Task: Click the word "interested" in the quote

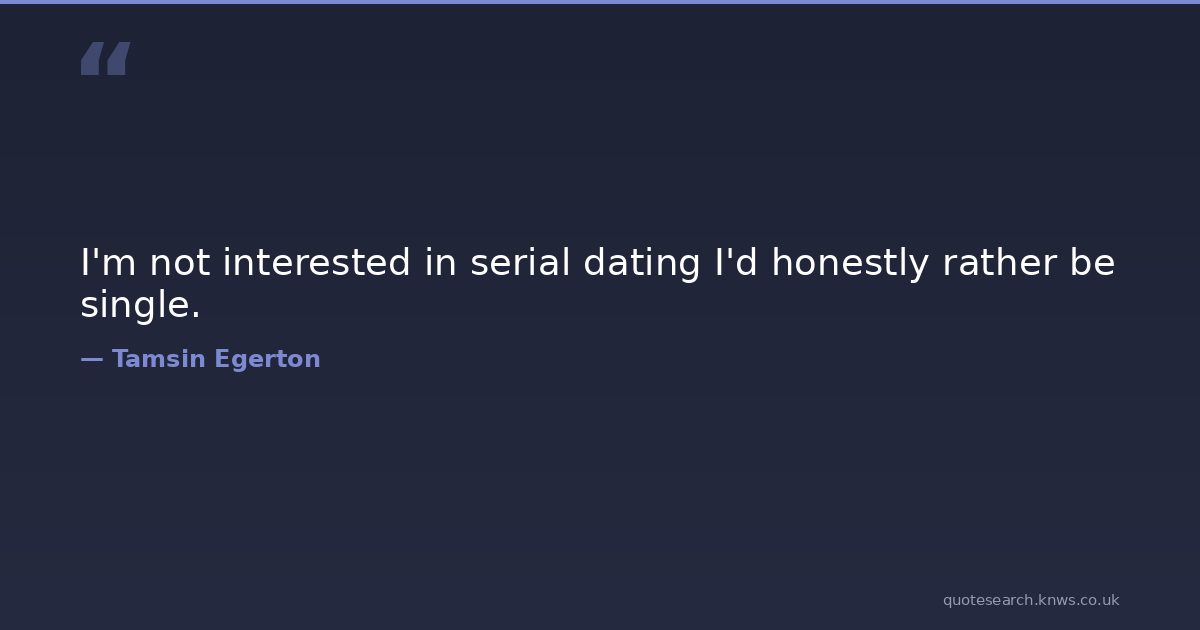Action: tap(316, 263)
